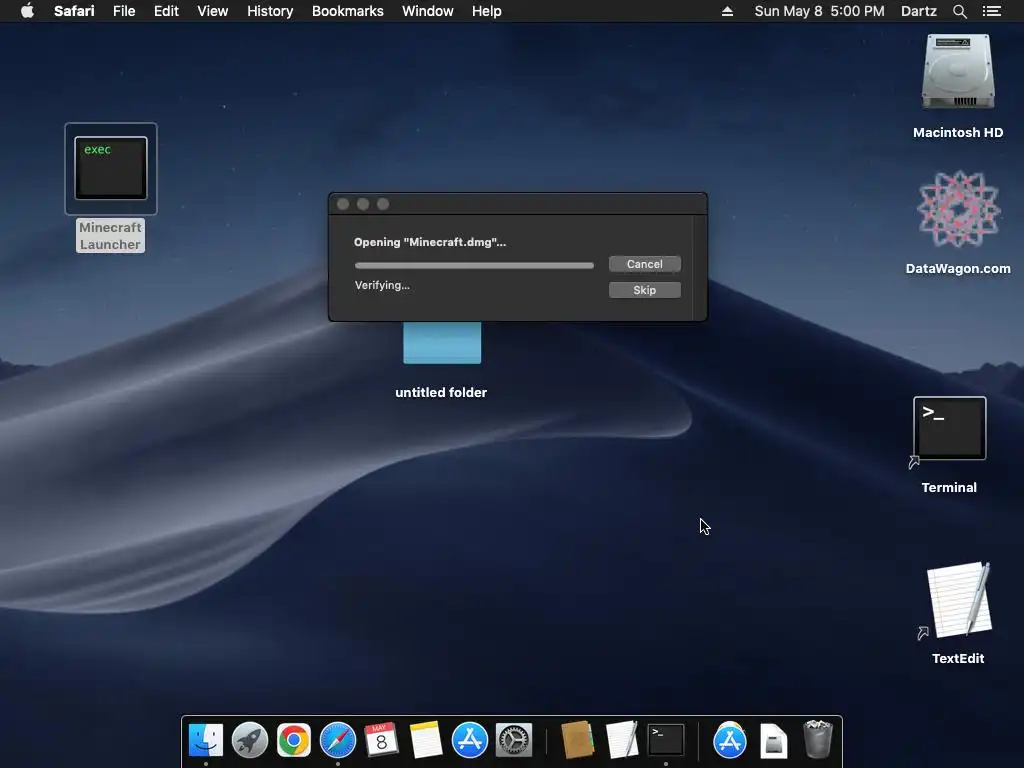Click the 'Minecraft Launcher' label
Image resolution: width=1024 pixels, height=768 pixels.
(110, 236)
